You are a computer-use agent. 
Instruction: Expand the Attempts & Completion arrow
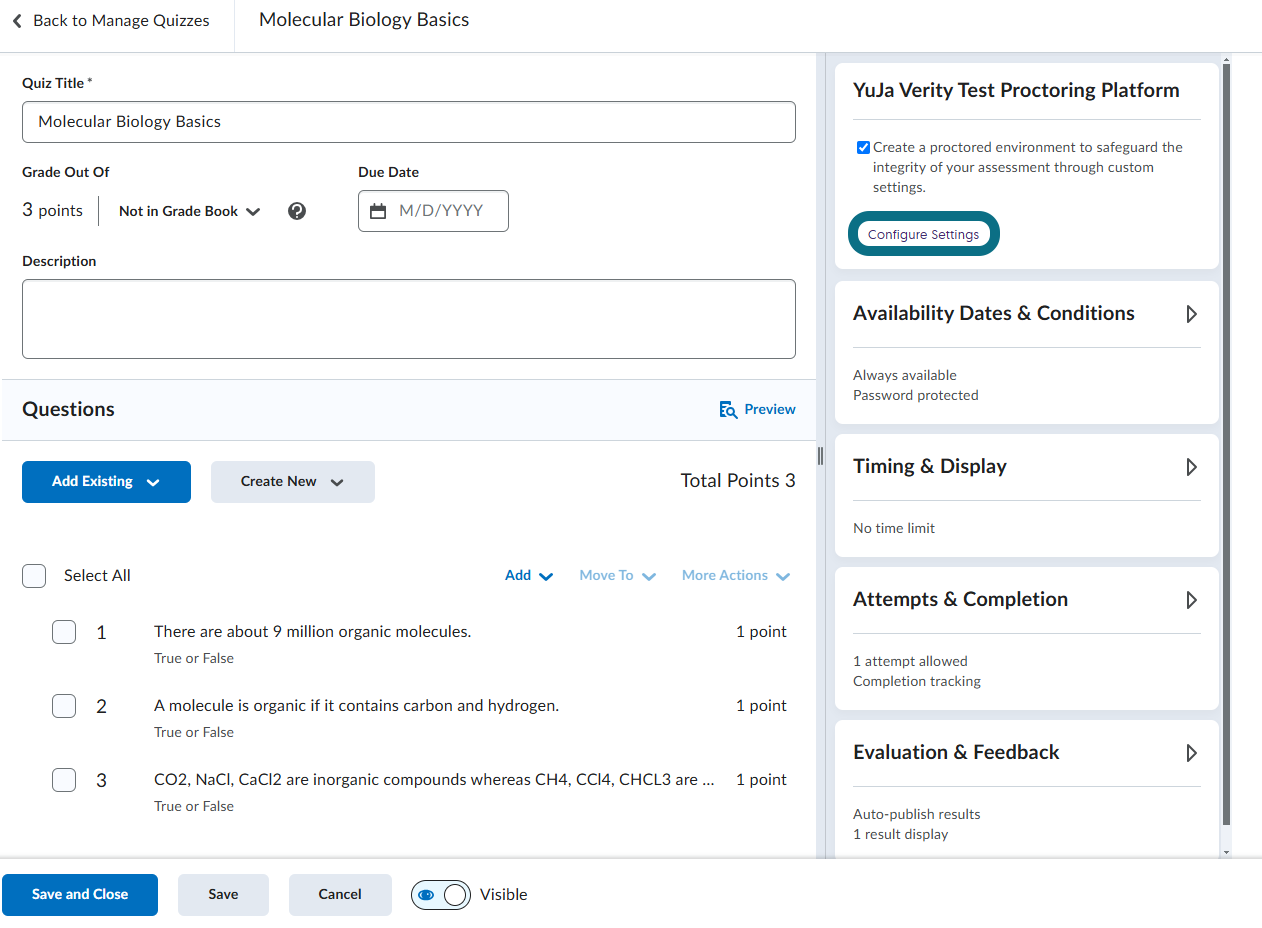click(x=1191, y=600)
